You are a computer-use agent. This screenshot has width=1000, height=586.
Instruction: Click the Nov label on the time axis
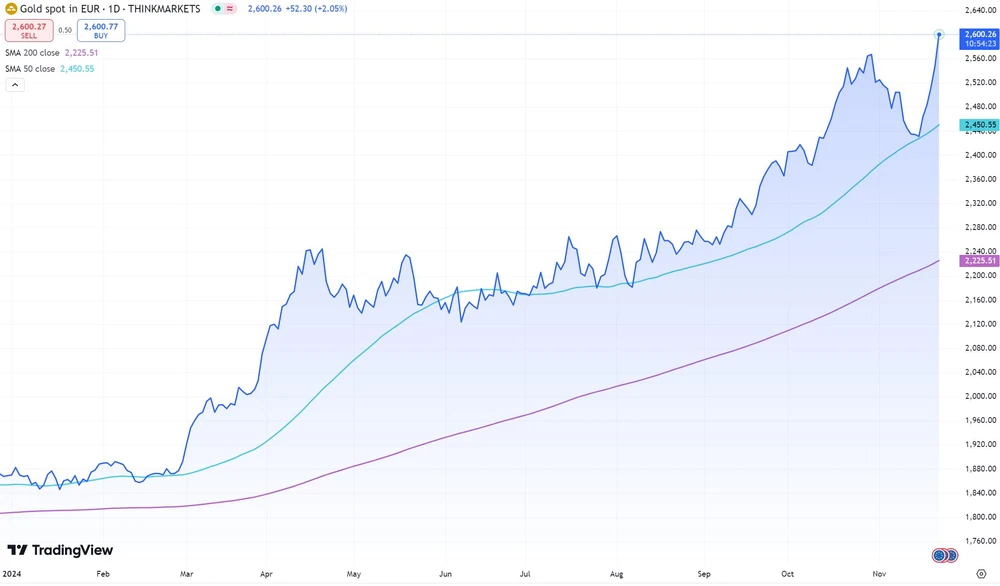pos(878,574)
